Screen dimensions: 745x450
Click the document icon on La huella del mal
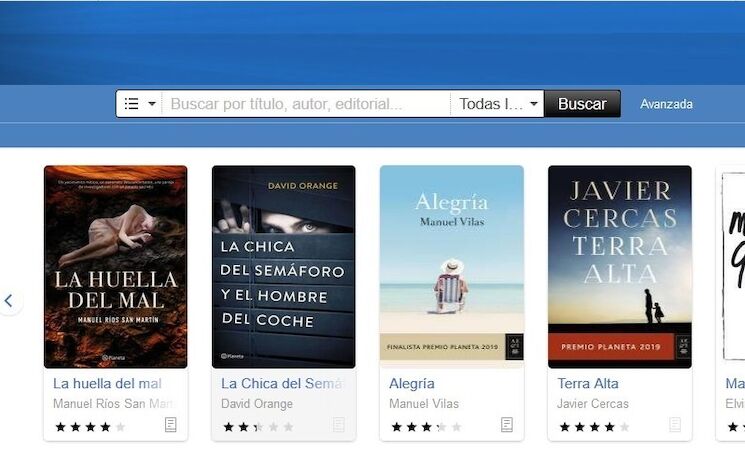[x=171, y=424]
